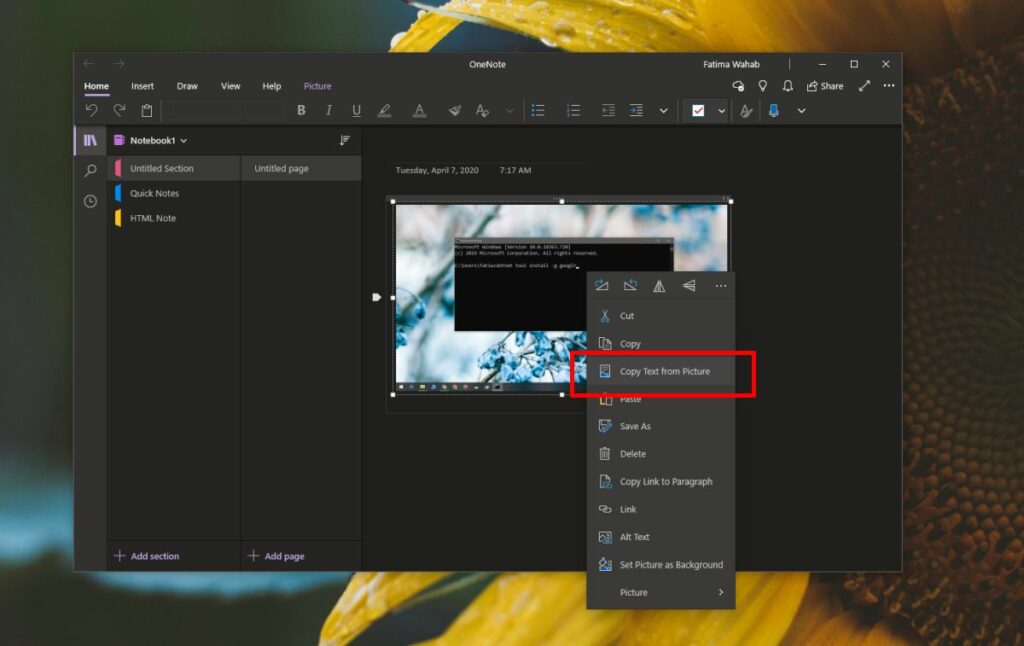Click the notifications bell icon

click(x=787, y=86)
